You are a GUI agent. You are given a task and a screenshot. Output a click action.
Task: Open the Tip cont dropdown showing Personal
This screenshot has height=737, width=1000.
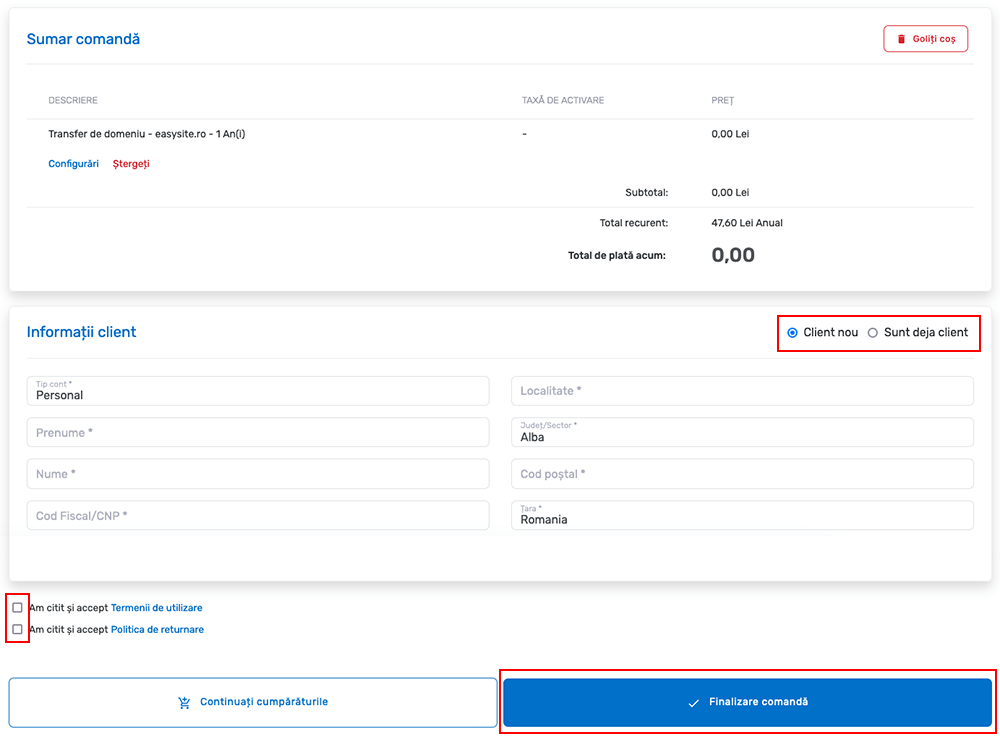point(258,391)
